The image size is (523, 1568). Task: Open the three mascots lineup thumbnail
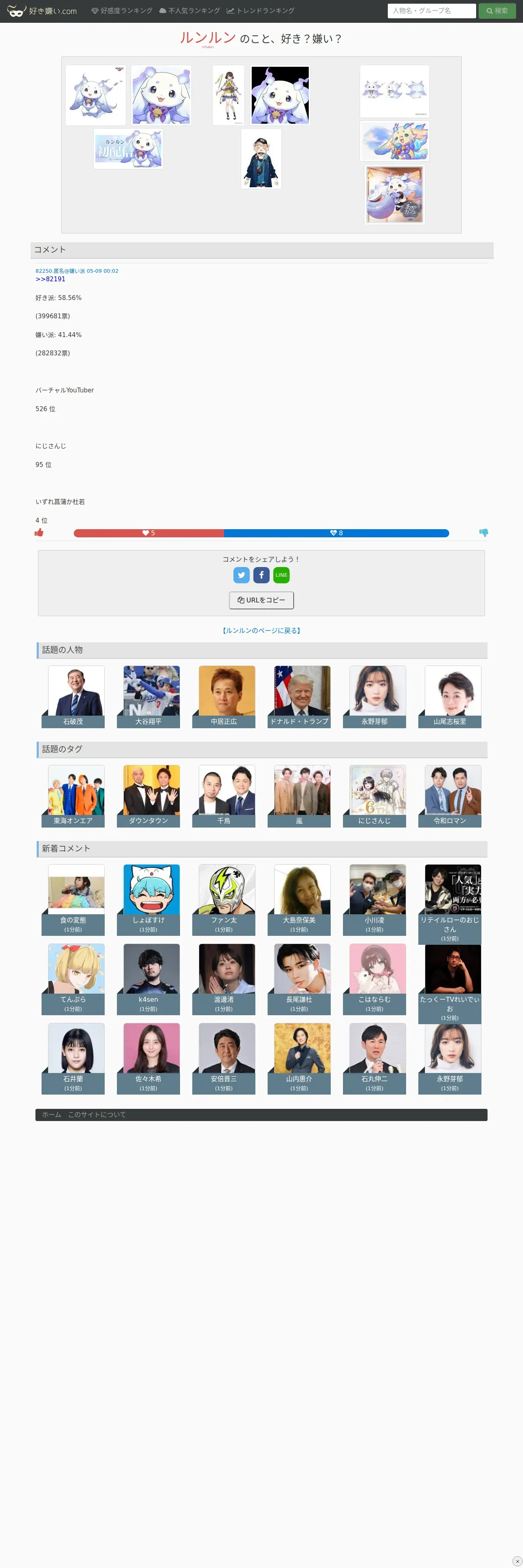pyautogui.click(x=395, y=91)
